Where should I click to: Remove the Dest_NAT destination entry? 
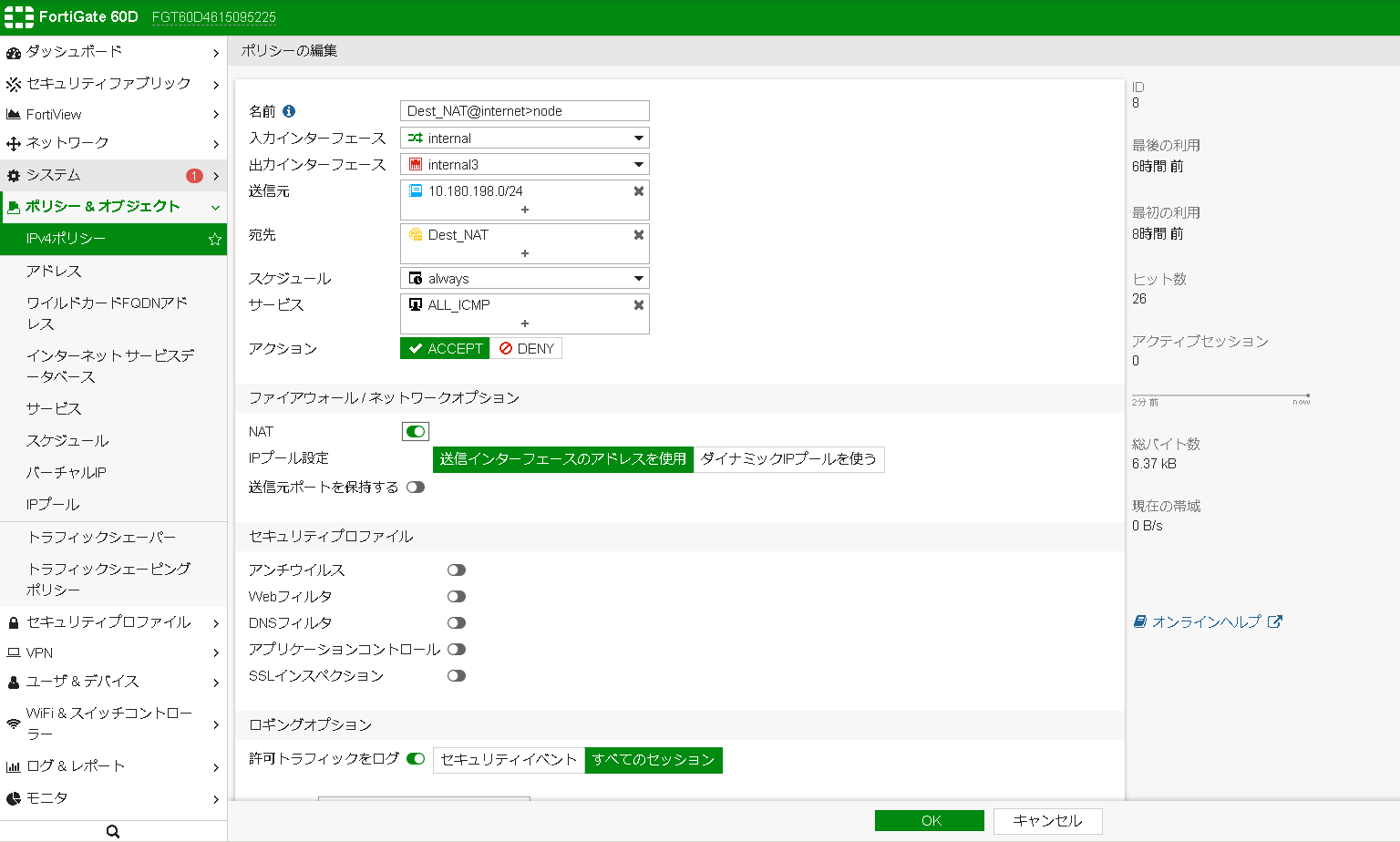click(x=639, y=235)
